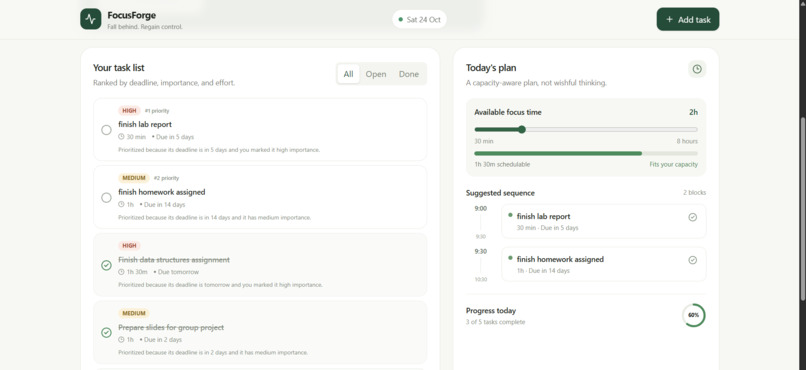806x370 pixels.
Task: Click '3 of 5 tasks complete' text
Action: coord(496,322)
